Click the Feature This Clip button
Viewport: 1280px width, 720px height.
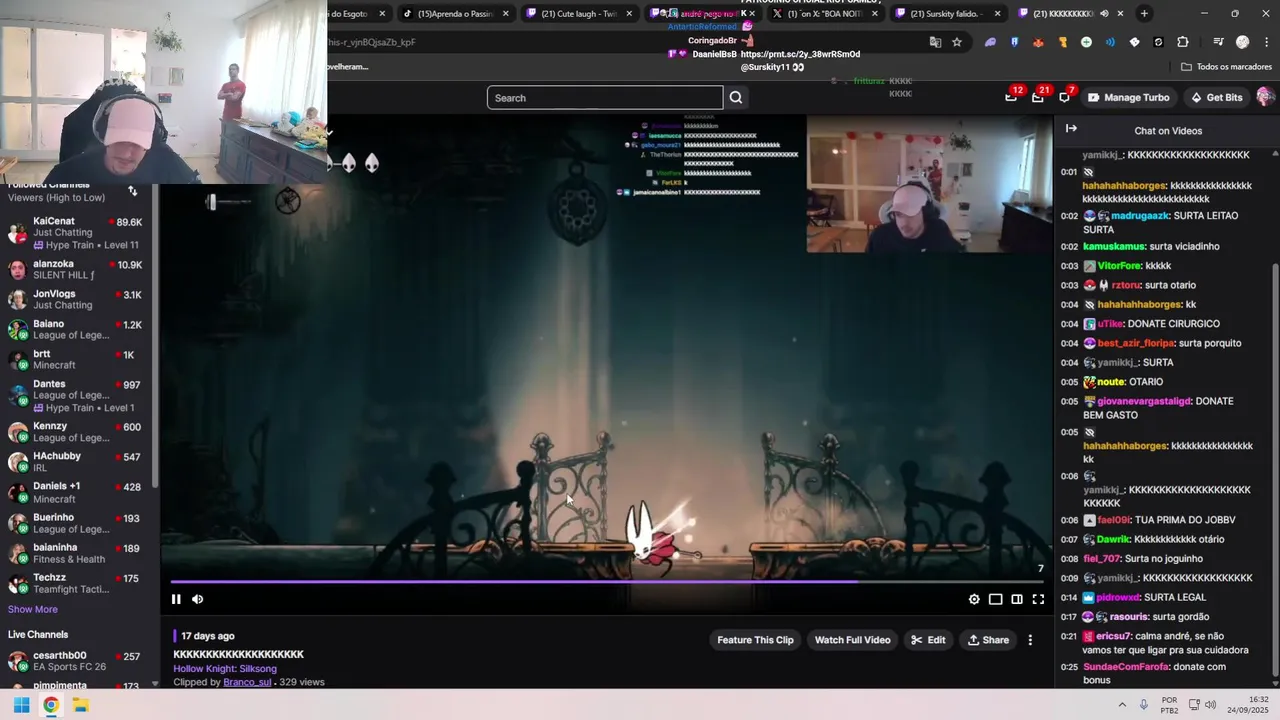[755, 640]
